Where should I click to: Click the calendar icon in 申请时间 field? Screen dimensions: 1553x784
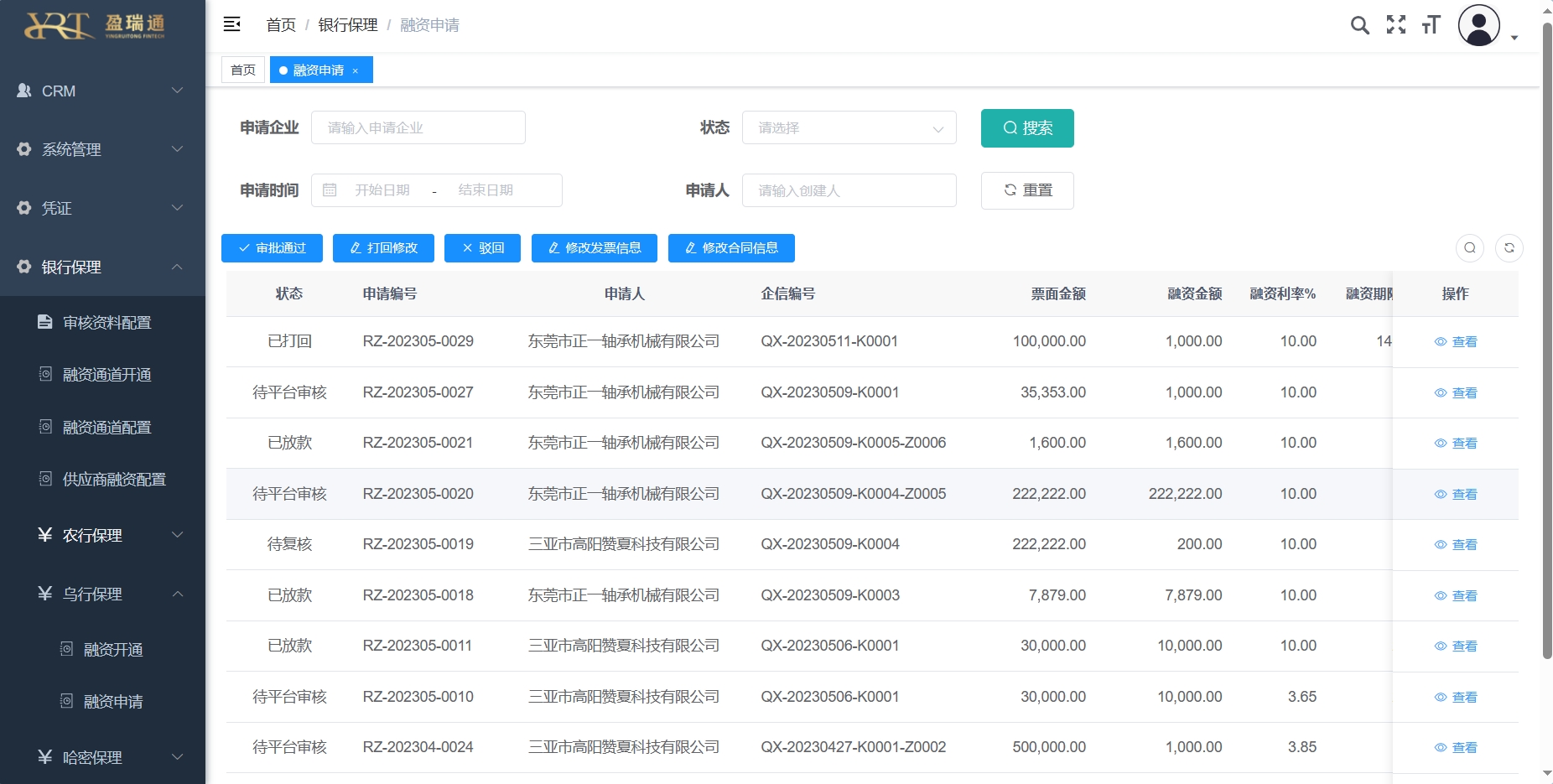(x=330, y=190)
